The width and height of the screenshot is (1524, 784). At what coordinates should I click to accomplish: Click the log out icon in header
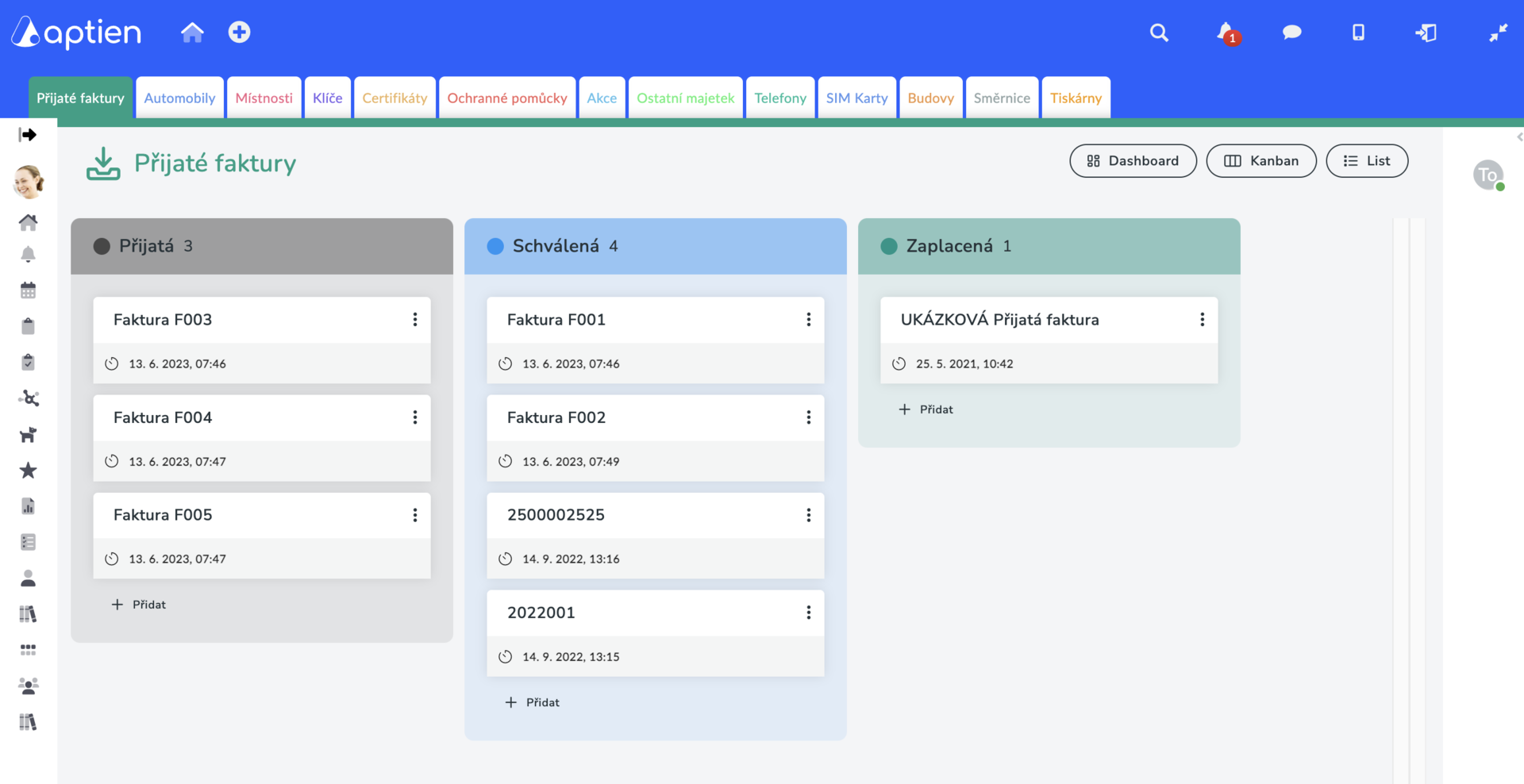(x=1426, y=33)
